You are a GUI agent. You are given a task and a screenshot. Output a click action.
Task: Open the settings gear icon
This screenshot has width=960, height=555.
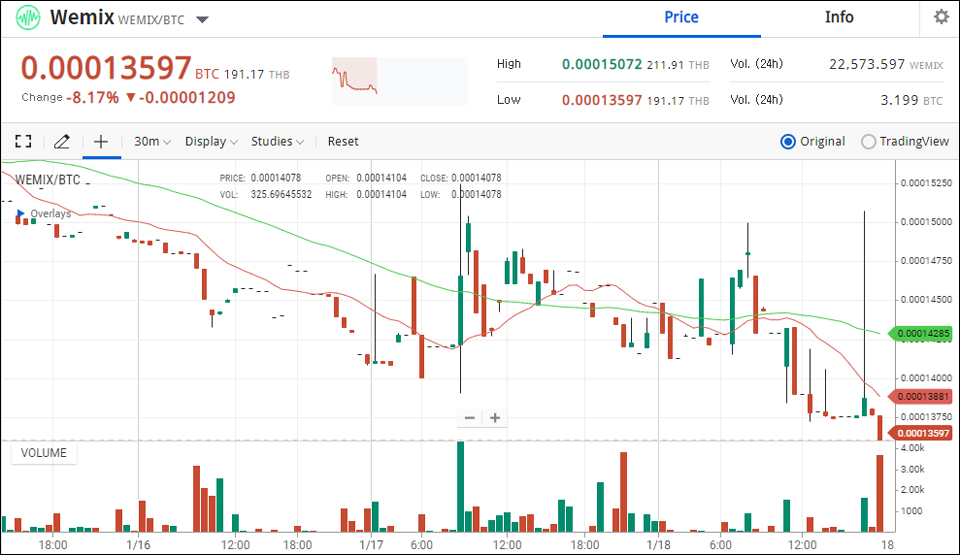940,17
